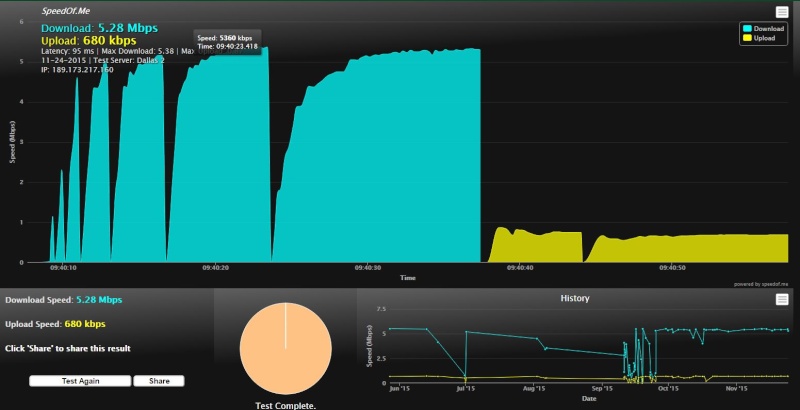The height and width of the screenshot is (410, 800).
Task: Open the powered by speedof.me link
Action: click(x=761, y=284)
